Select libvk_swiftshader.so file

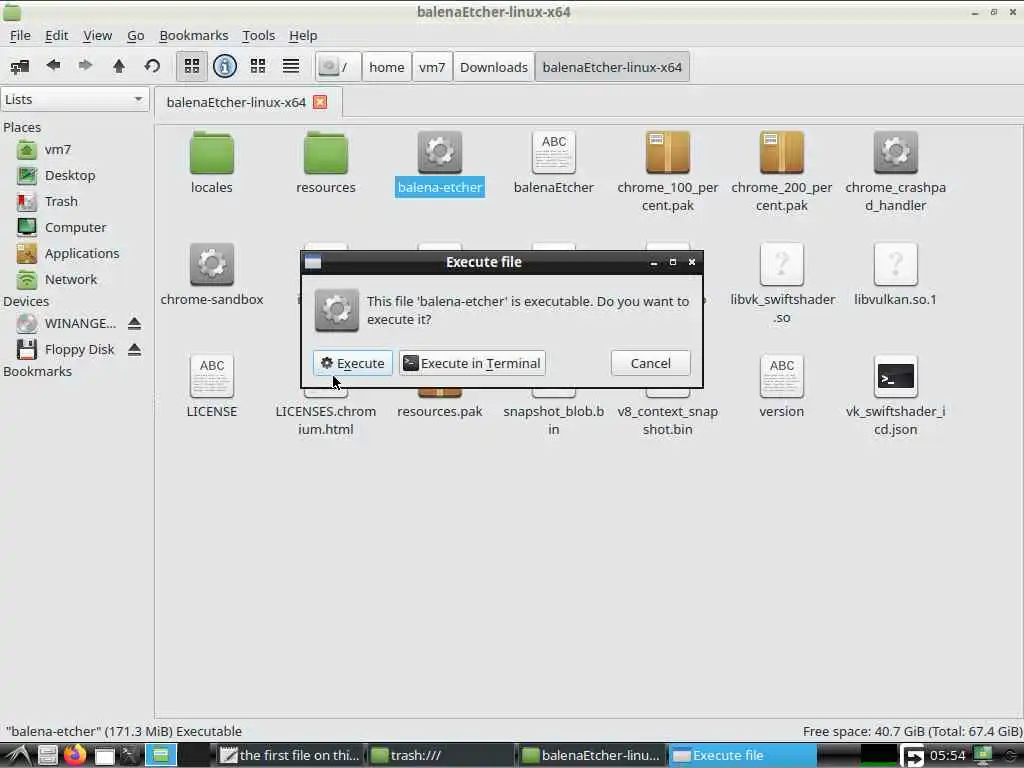pos(782,284)
